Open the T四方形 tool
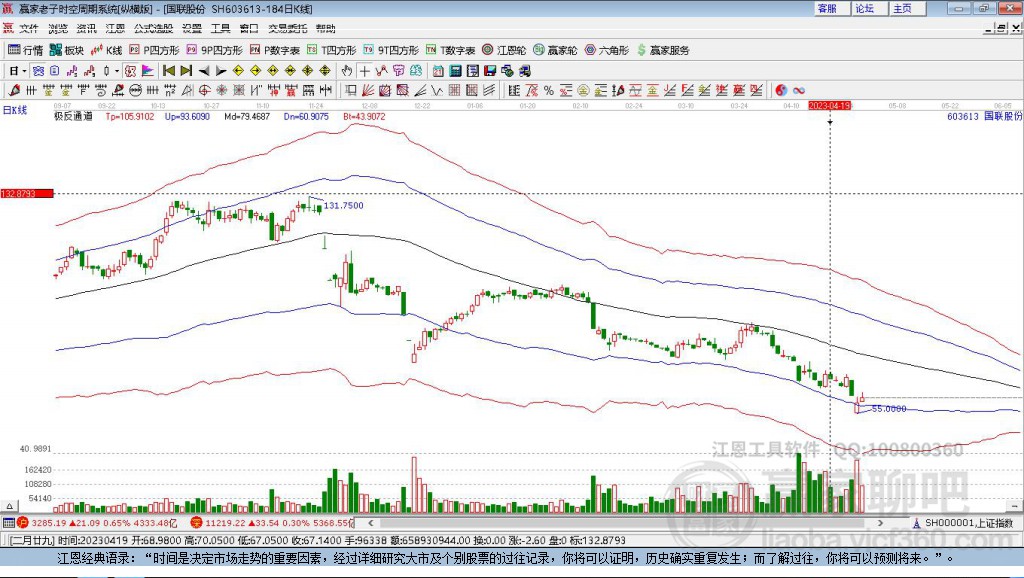 tap(331, 50)
